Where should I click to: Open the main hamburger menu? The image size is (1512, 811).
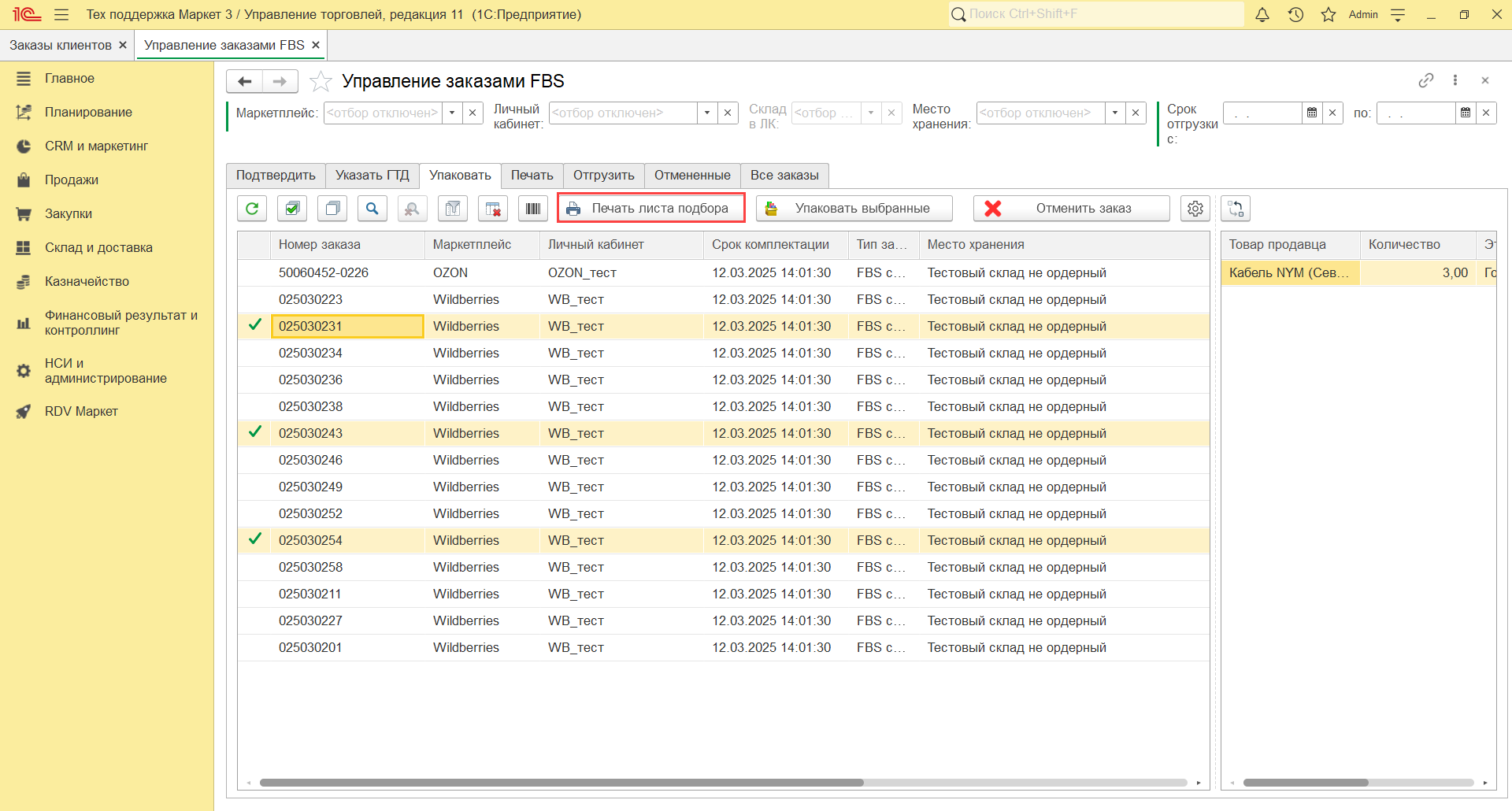61,14
